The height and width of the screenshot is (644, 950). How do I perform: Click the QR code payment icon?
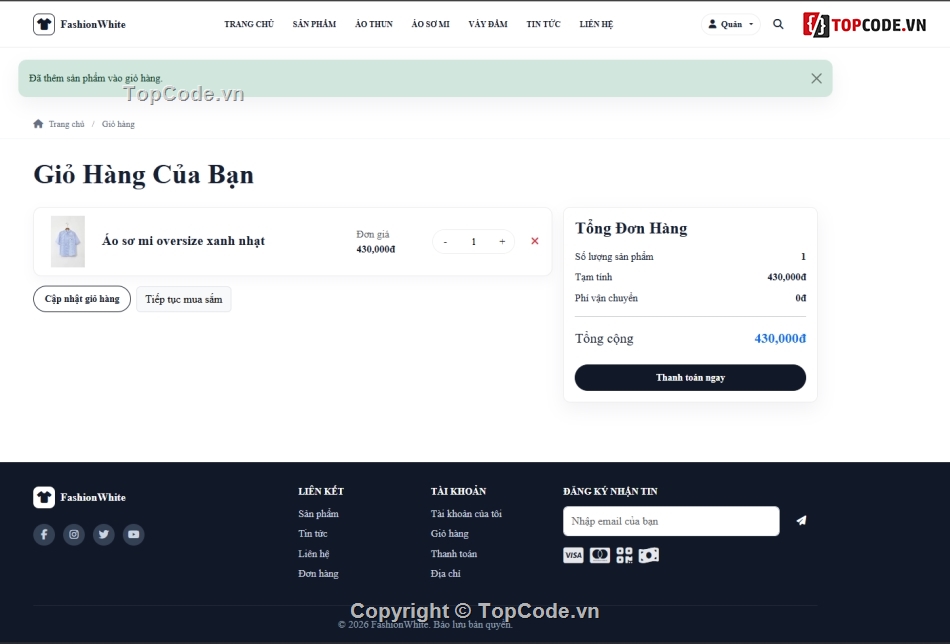pyautogui.click(x=624, y=555)
